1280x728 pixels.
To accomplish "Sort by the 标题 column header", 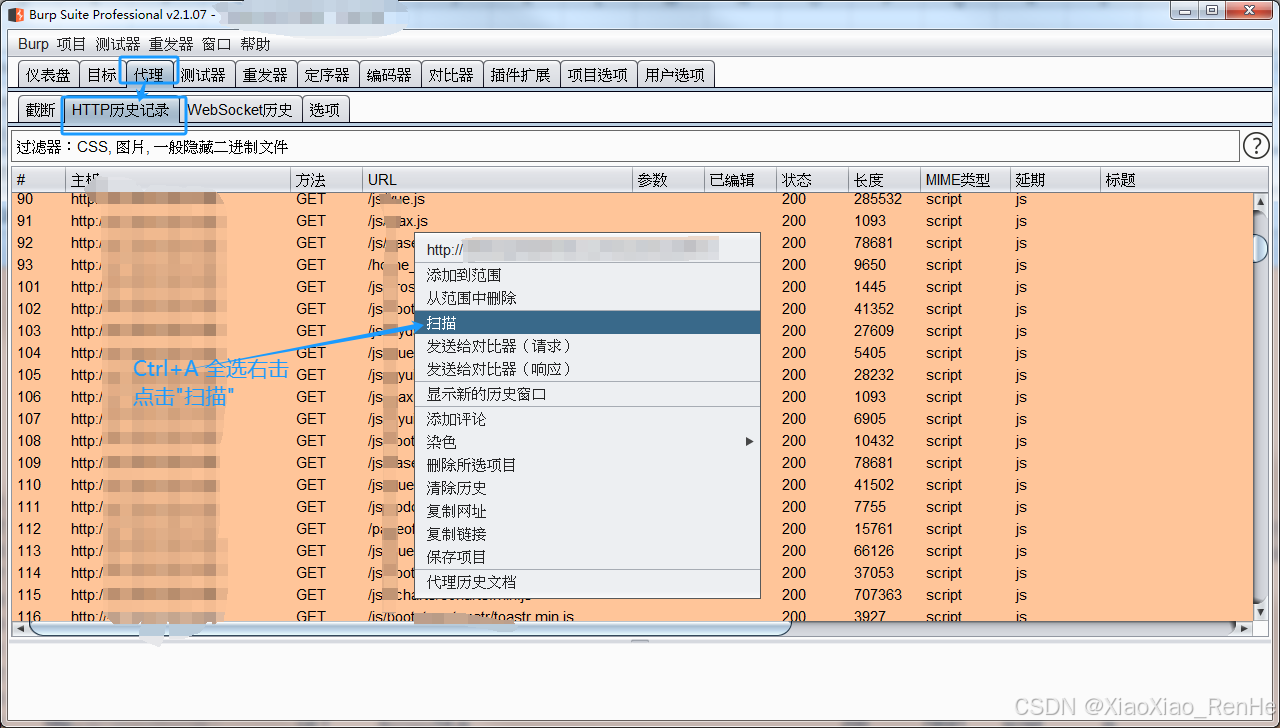I will click(1184, 180).
